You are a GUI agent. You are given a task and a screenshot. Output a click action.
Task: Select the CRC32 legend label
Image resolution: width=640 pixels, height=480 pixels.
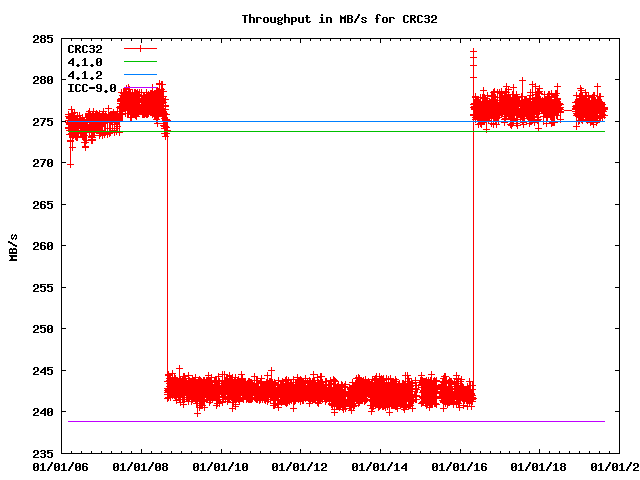click(x=85, y=48)
